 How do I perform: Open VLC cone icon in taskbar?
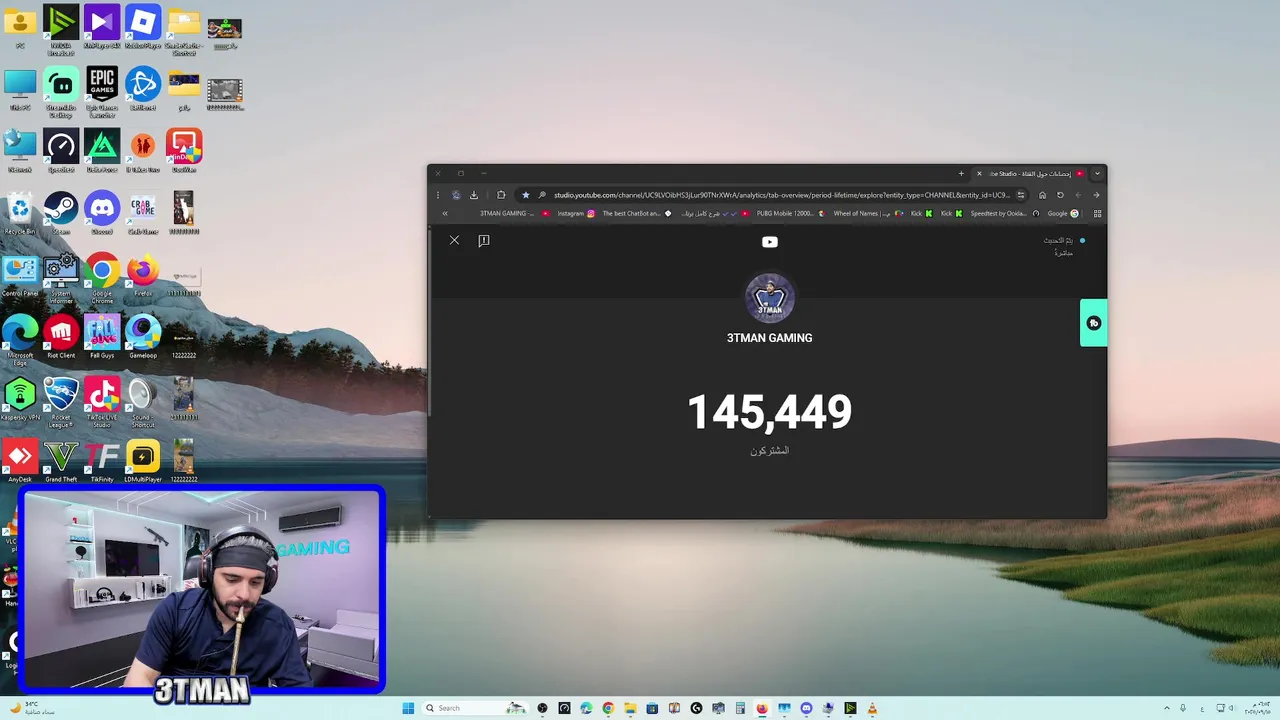pos(872,708)
